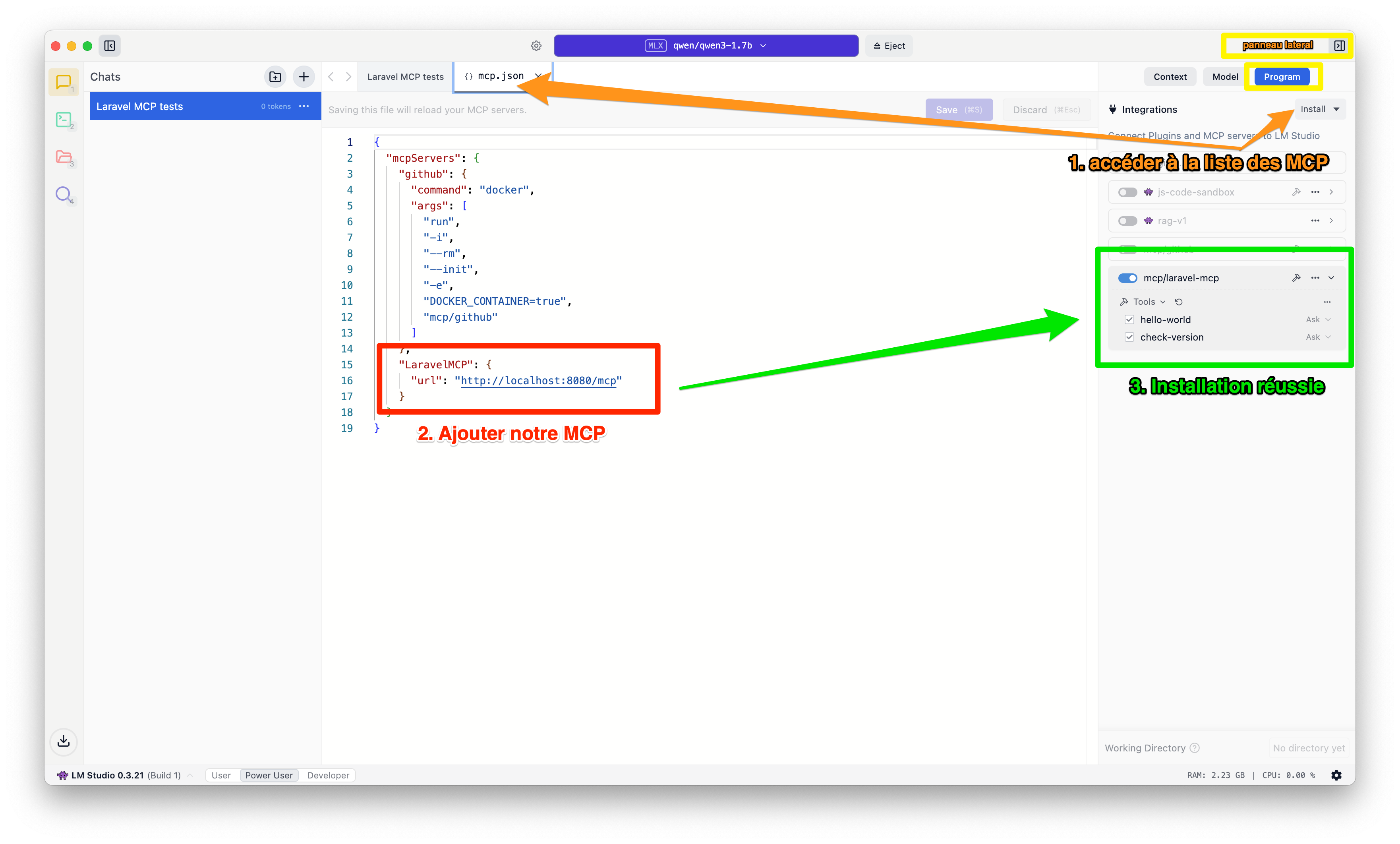Open more options for mcp/laravel-mcp

pyautogui.click(x=1315, y=278)
